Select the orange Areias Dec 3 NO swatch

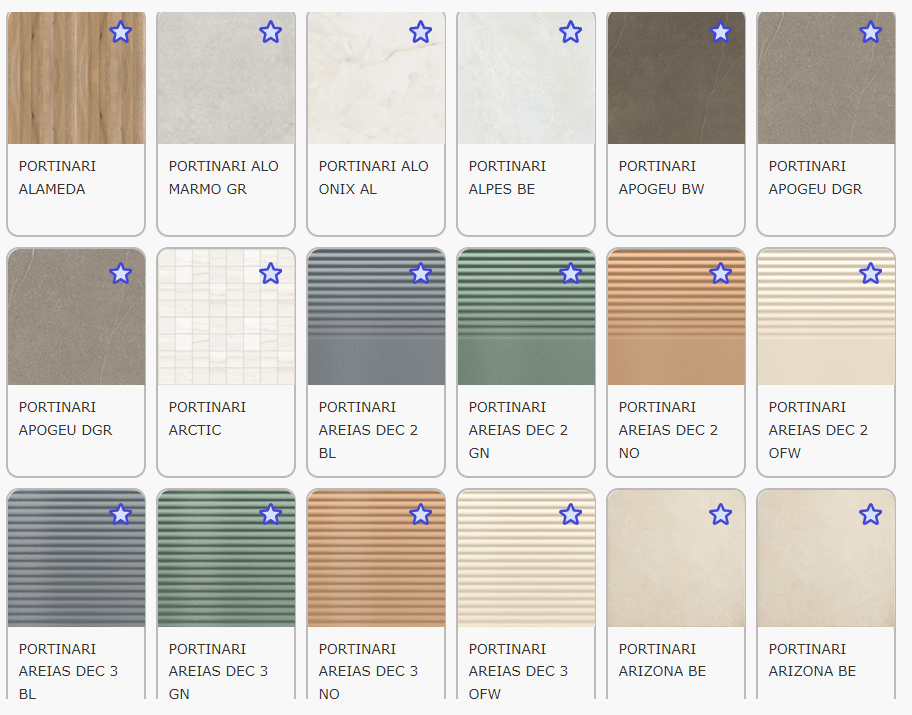pyautogui.click(x=375, y=565)
